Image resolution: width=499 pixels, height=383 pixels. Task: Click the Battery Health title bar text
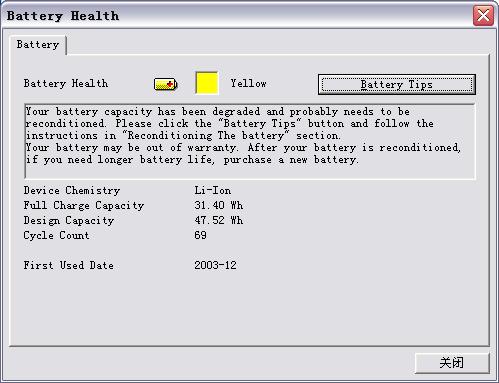[x=63, y=16]
